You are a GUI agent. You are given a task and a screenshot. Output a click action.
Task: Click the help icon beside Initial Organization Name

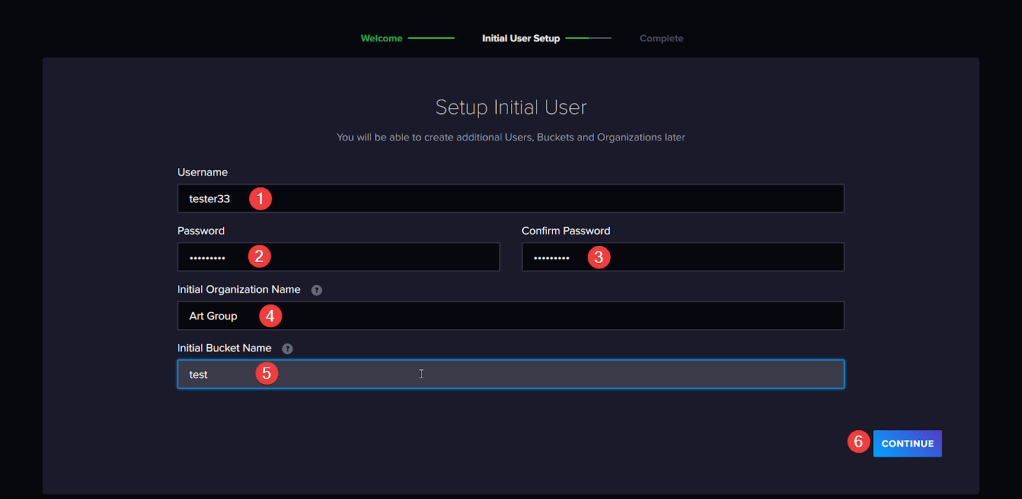click(x=317, y=290)
